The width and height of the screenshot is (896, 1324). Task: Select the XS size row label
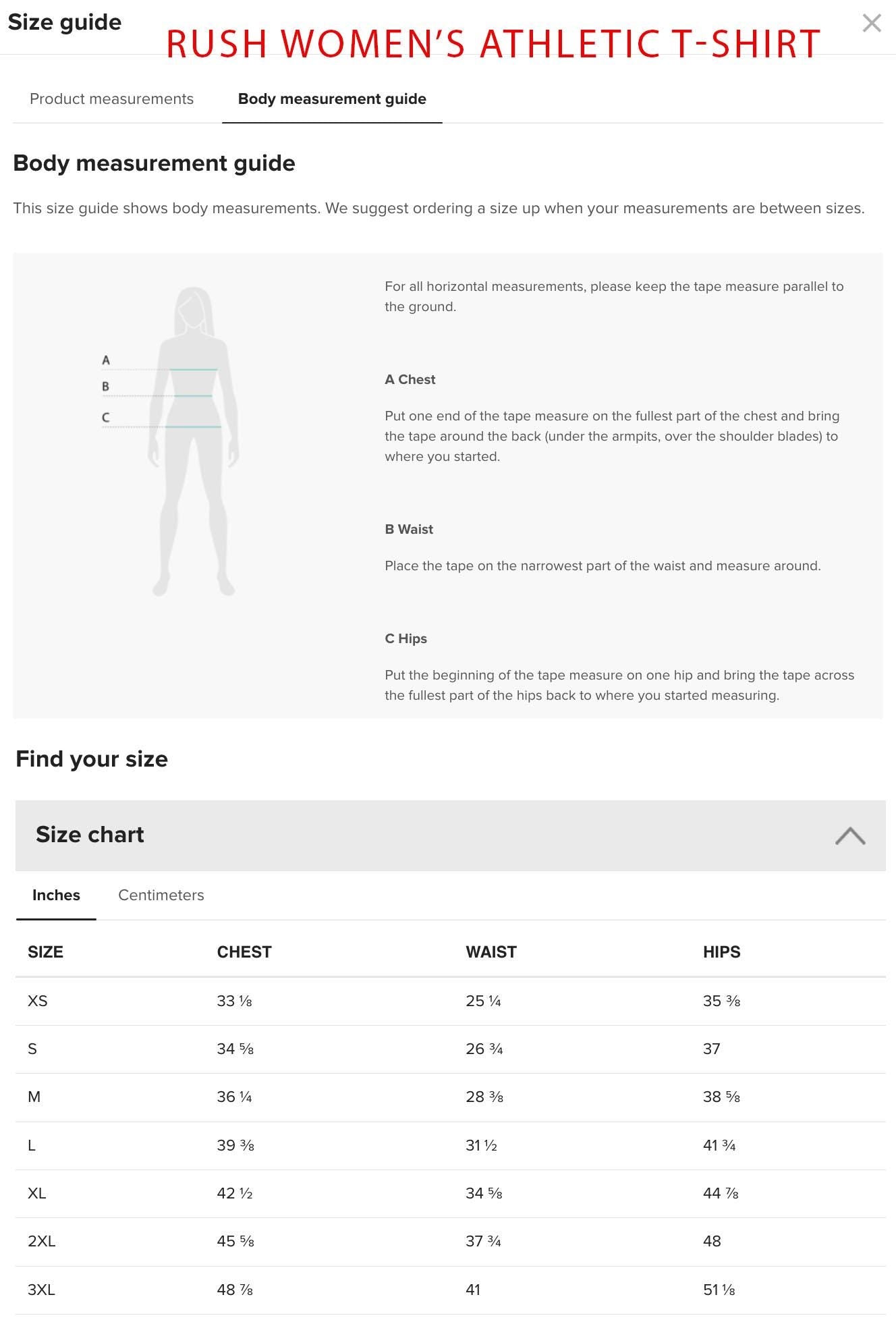click(x=38, y=1001)
